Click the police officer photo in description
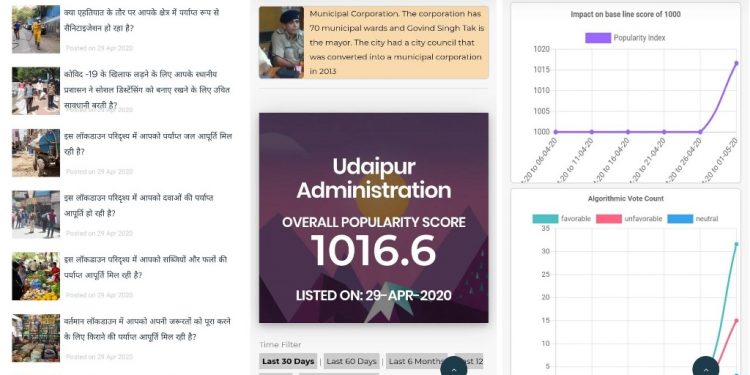 (x=281, y=42)
